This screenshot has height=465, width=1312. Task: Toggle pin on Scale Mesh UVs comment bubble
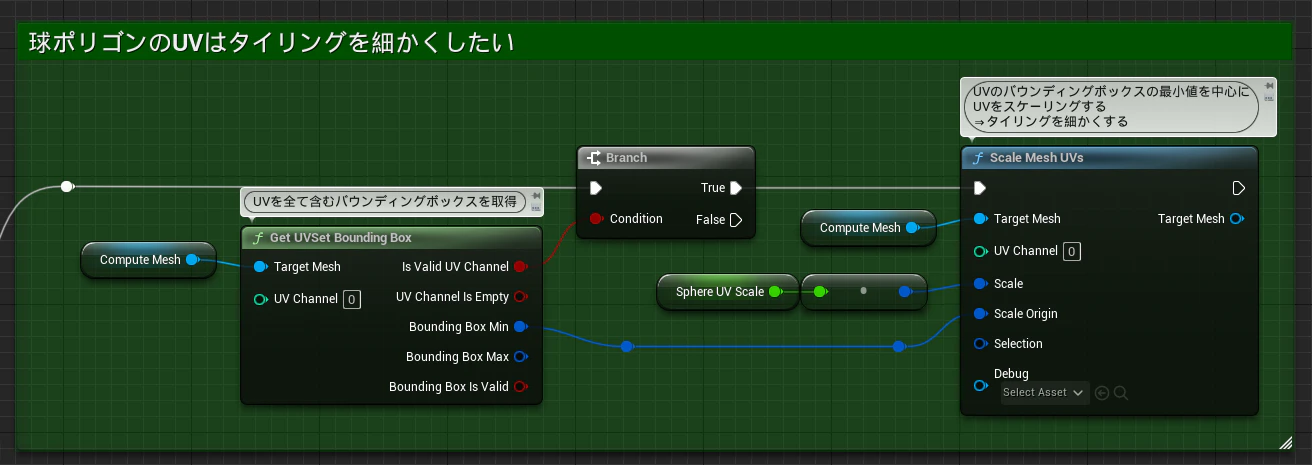coord(1269,87)
